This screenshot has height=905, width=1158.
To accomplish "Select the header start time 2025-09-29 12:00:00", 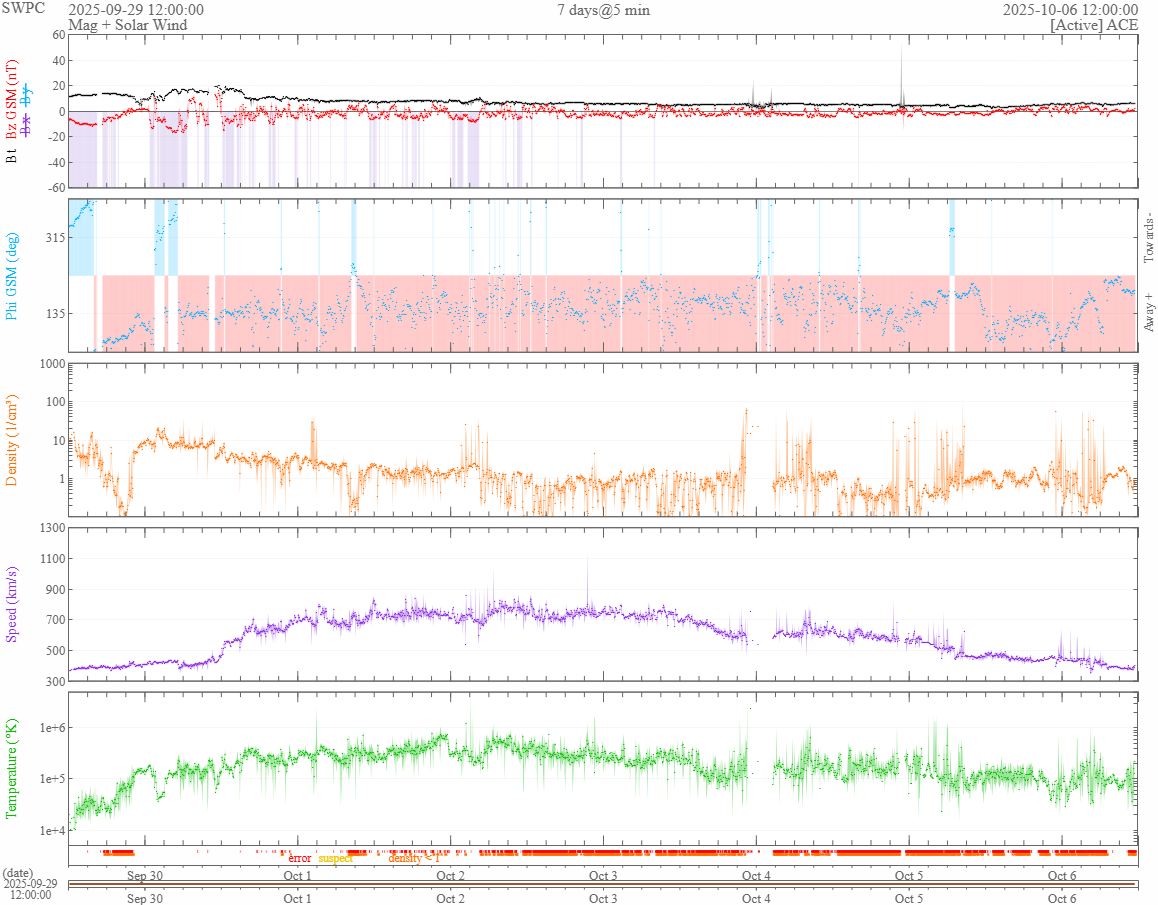I will click(136, 10).
